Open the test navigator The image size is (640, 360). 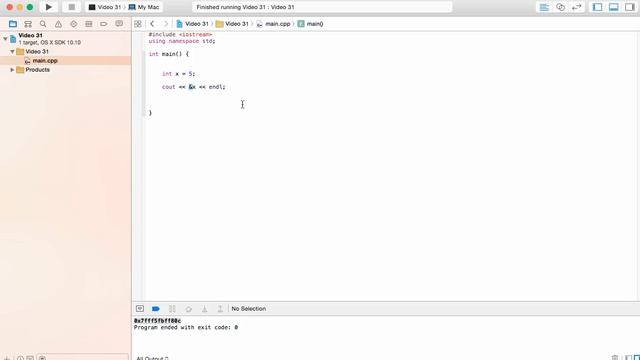tap(73, 24)
